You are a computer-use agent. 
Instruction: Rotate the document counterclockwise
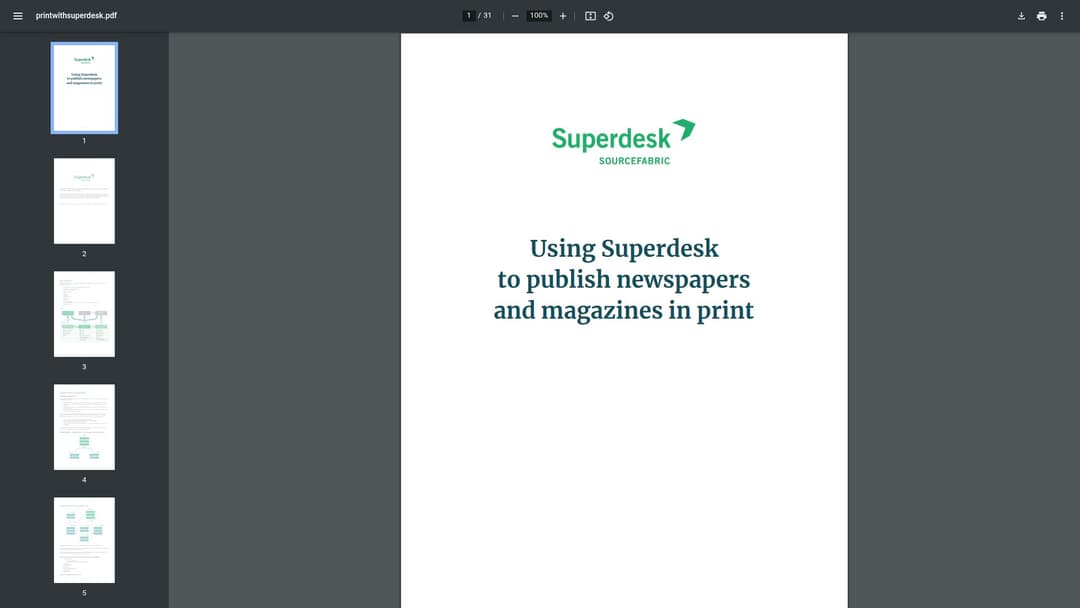pos(609,16)
